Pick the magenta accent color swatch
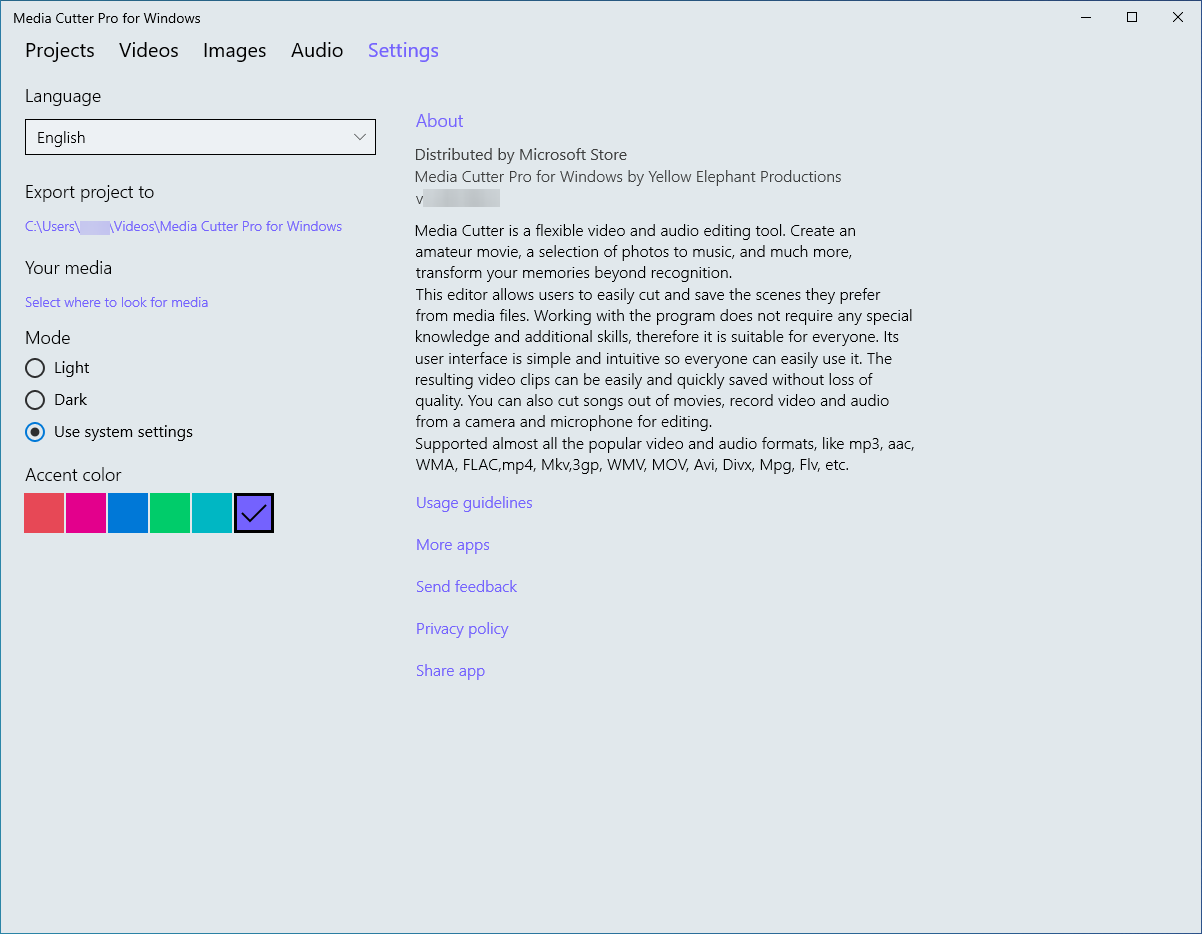The image size is (1202, 934). click(86, 513)
